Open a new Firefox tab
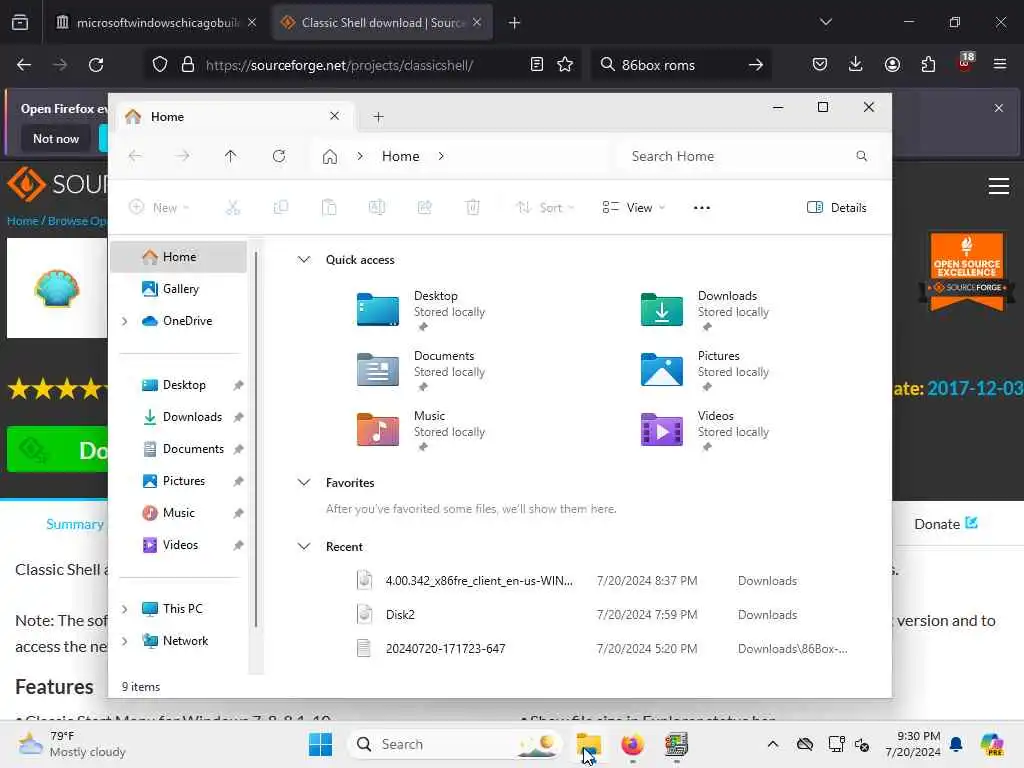 (514, 23)
